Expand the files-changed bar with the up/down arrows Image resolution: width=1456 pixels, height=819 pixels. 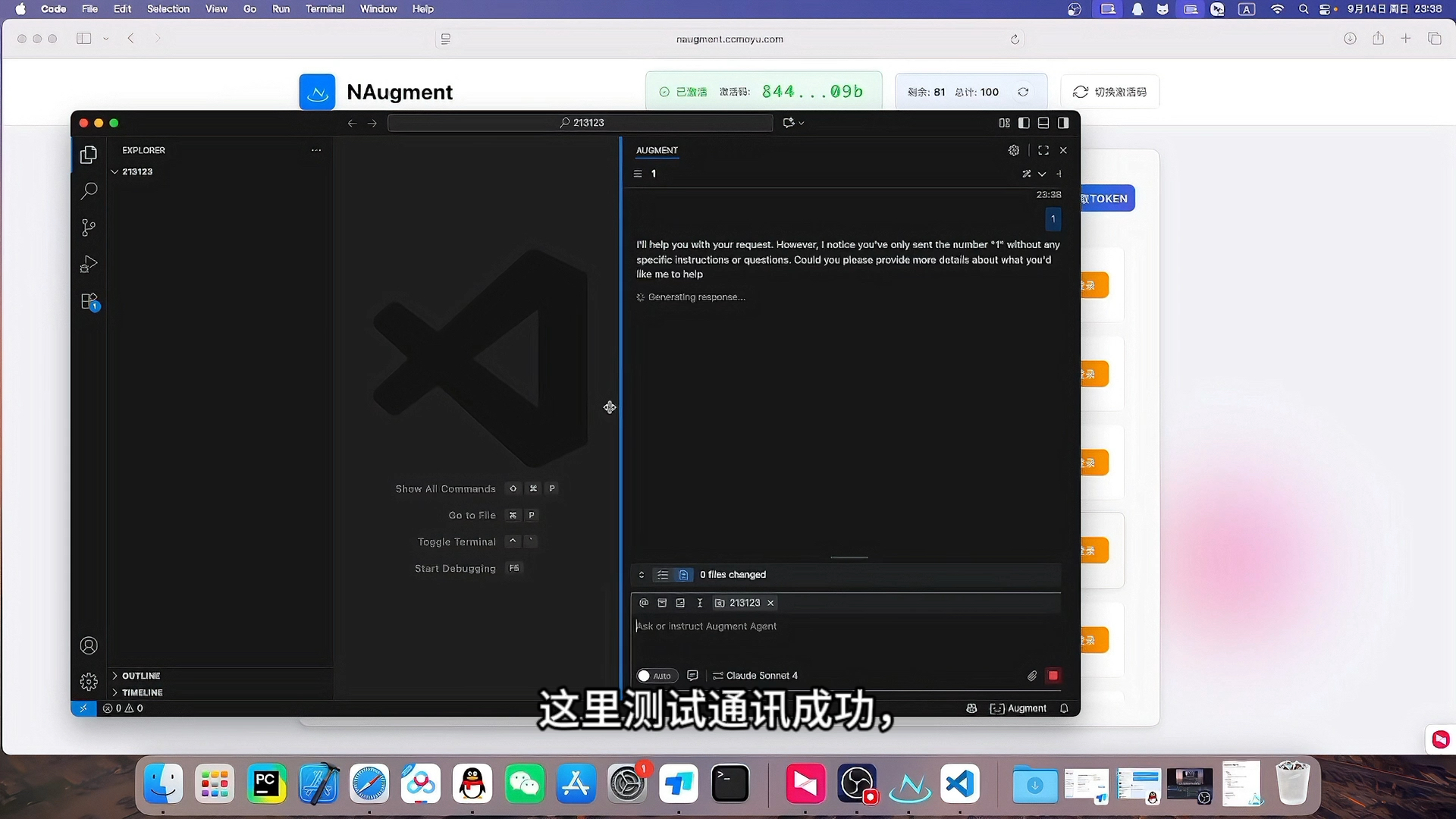[x=642, y=575]
